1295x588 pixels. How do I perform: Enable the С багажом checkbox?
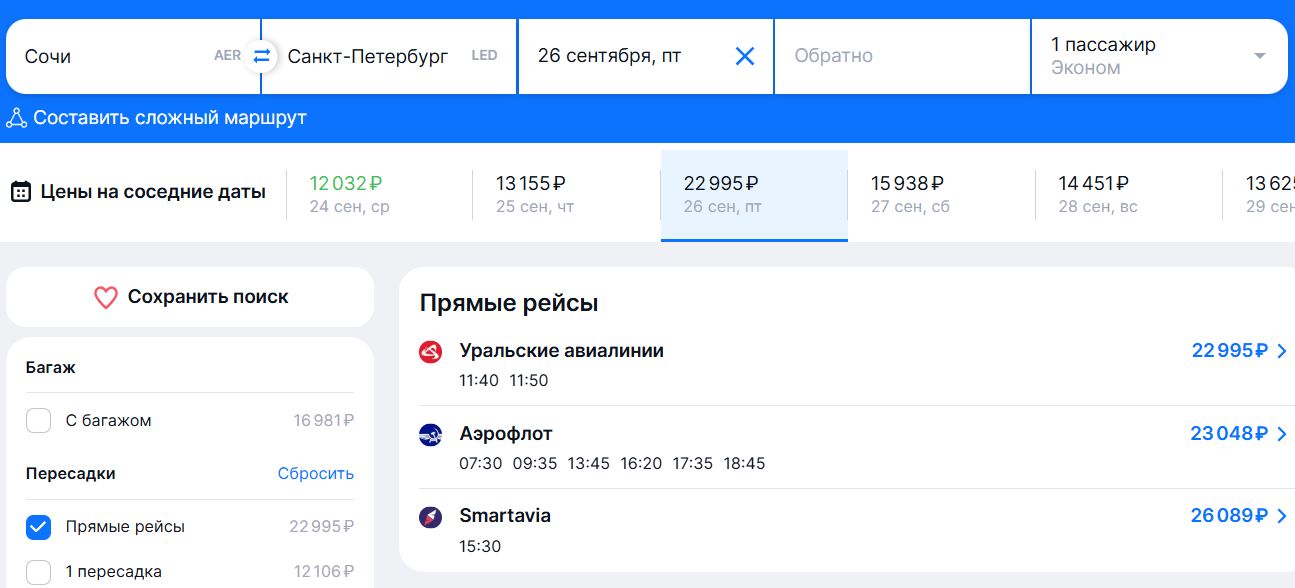[x=38, y=421]
